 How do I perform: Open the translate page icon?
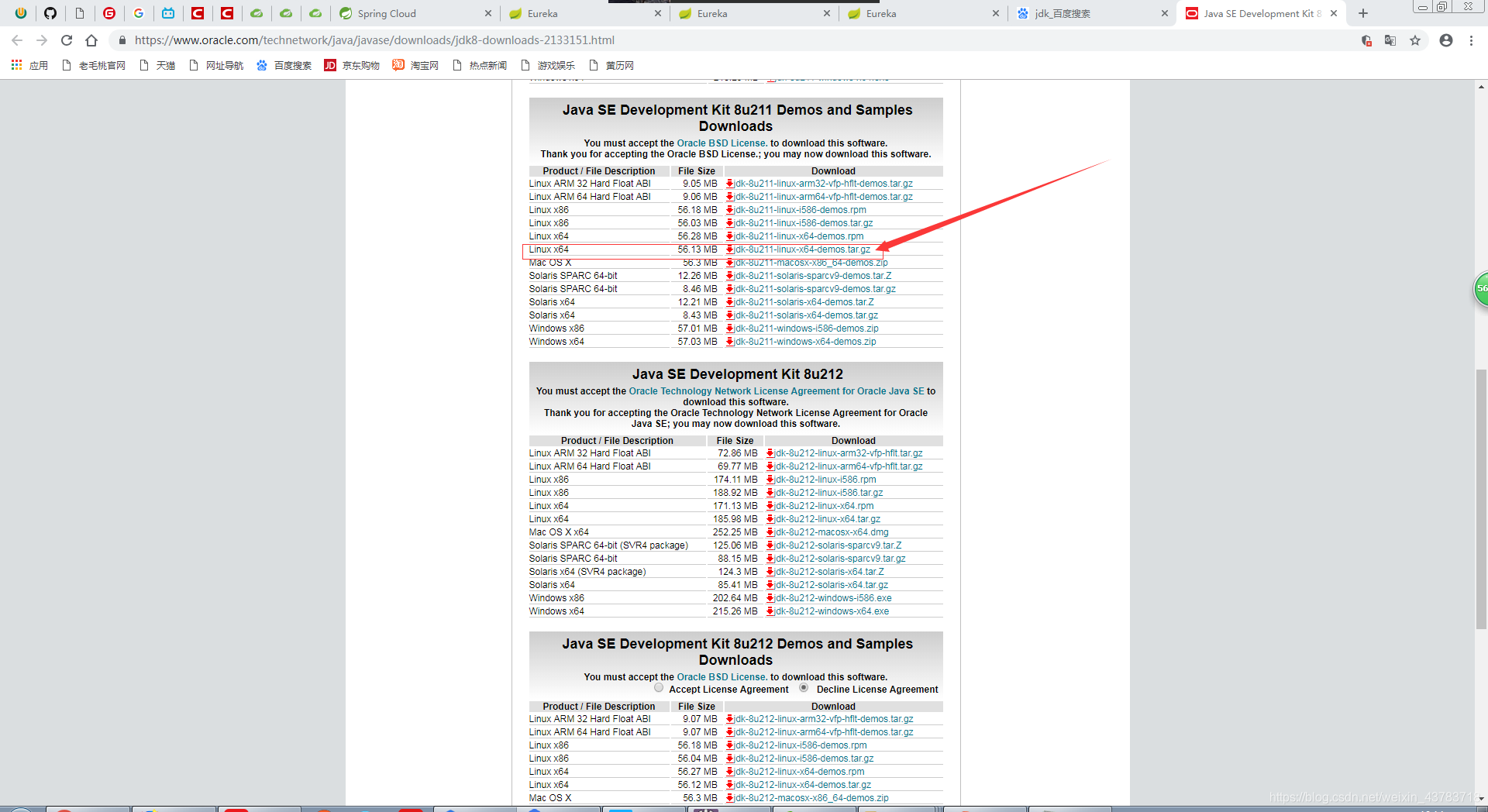click(1390, 40)
